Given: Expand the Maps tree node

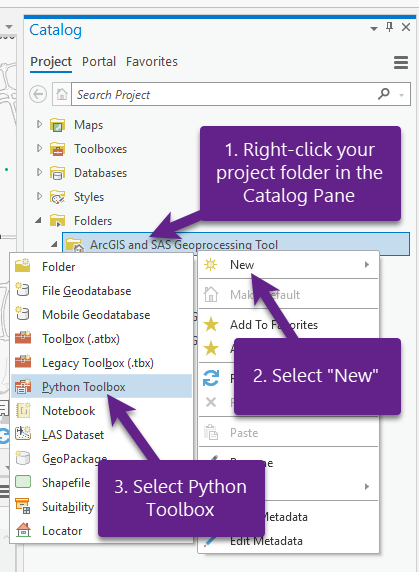Looking at the screenshot, I should tap(39, 124).
